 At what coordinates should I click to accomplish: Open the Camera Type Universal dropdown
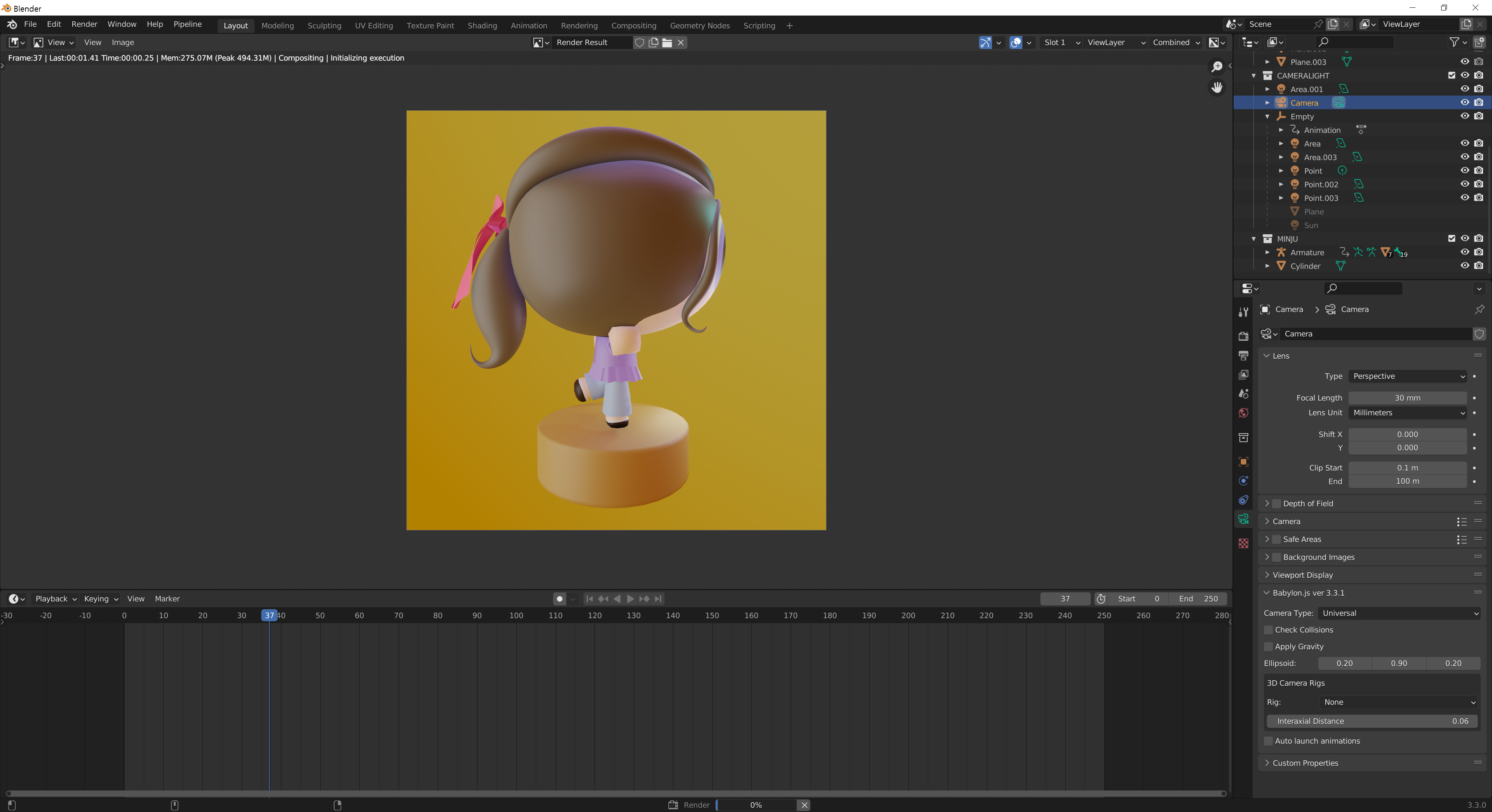tap(1399, 613)
